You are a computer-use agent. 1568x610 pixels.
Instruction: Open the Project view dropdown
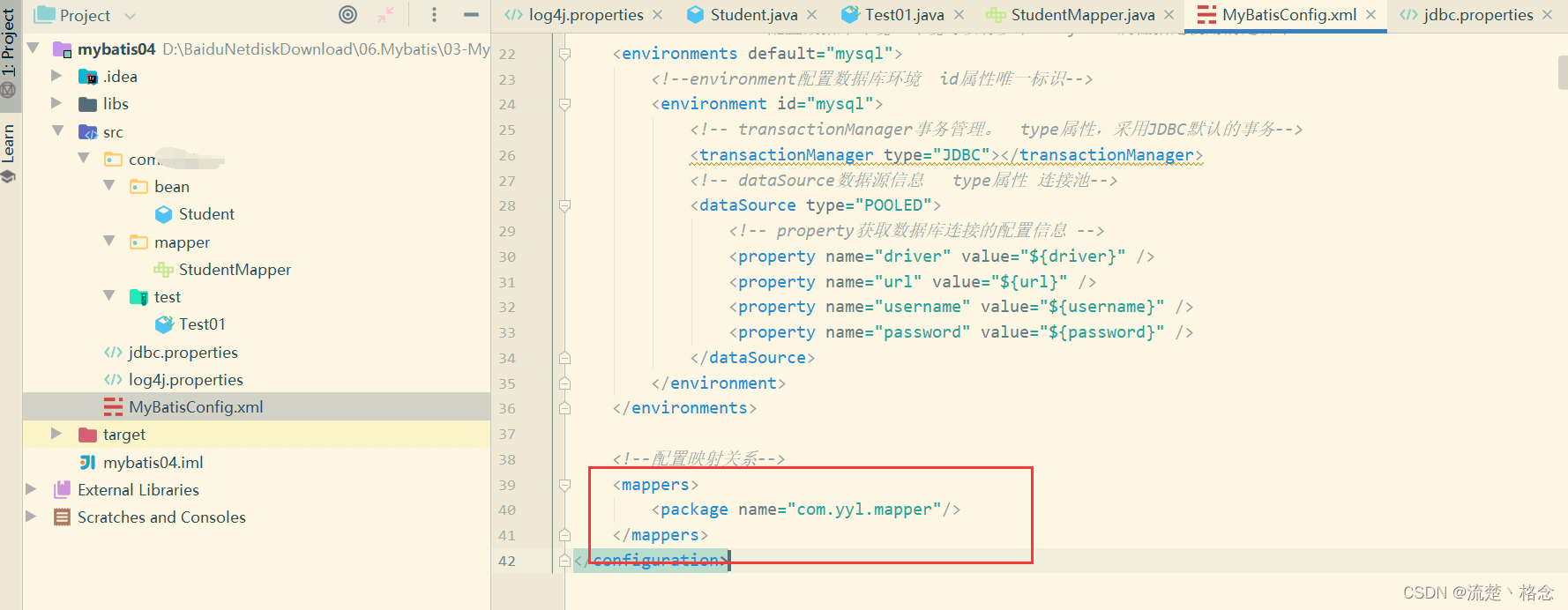(x=131, y=16)
